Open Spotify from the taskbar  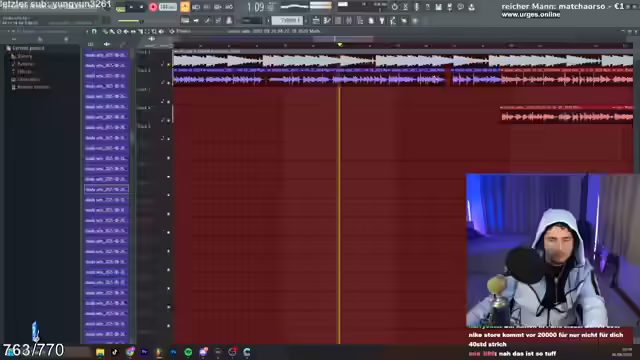tap(188, 352)
